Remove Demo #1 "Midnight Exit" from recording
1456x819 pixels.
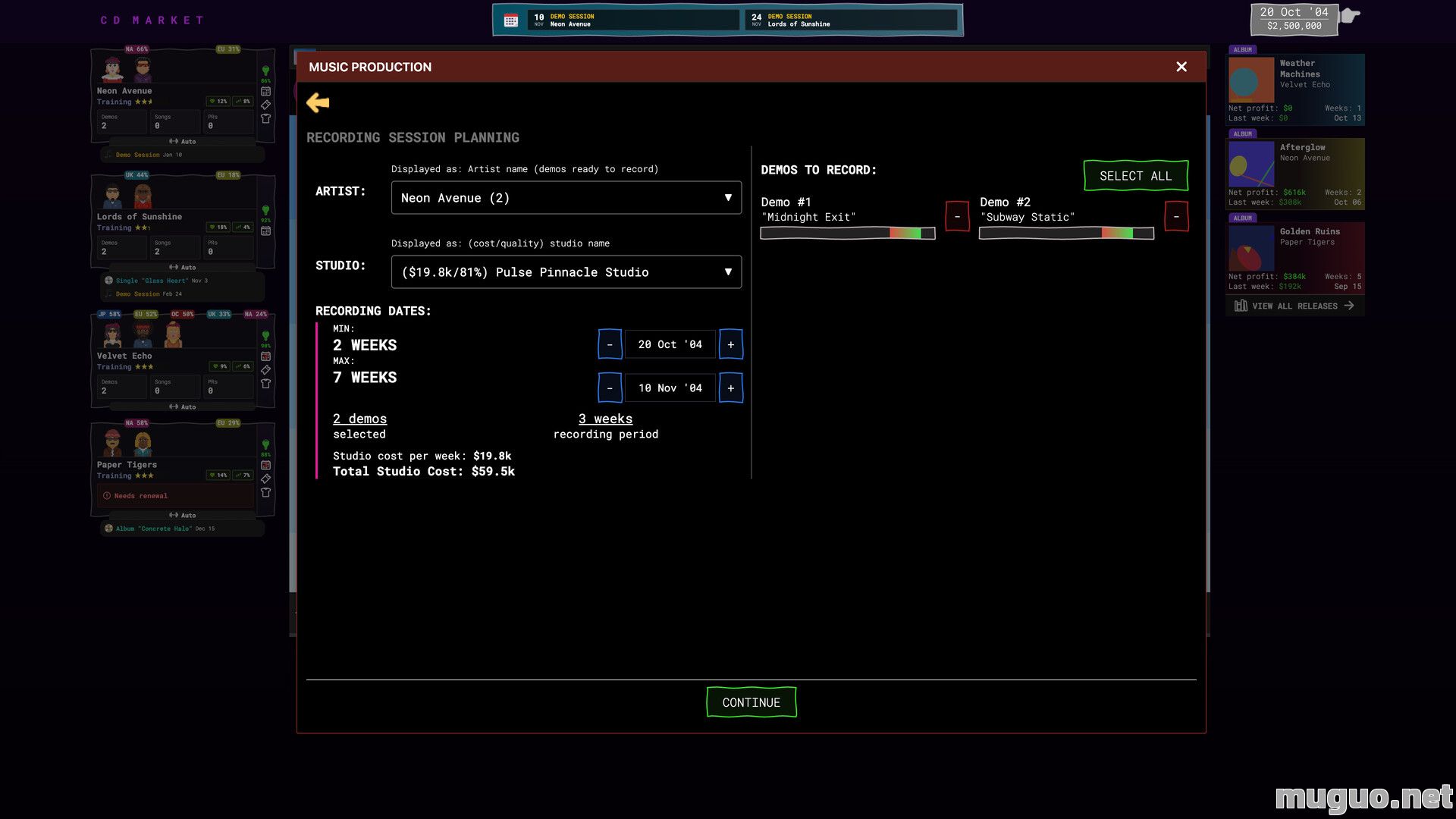(957, 217)
